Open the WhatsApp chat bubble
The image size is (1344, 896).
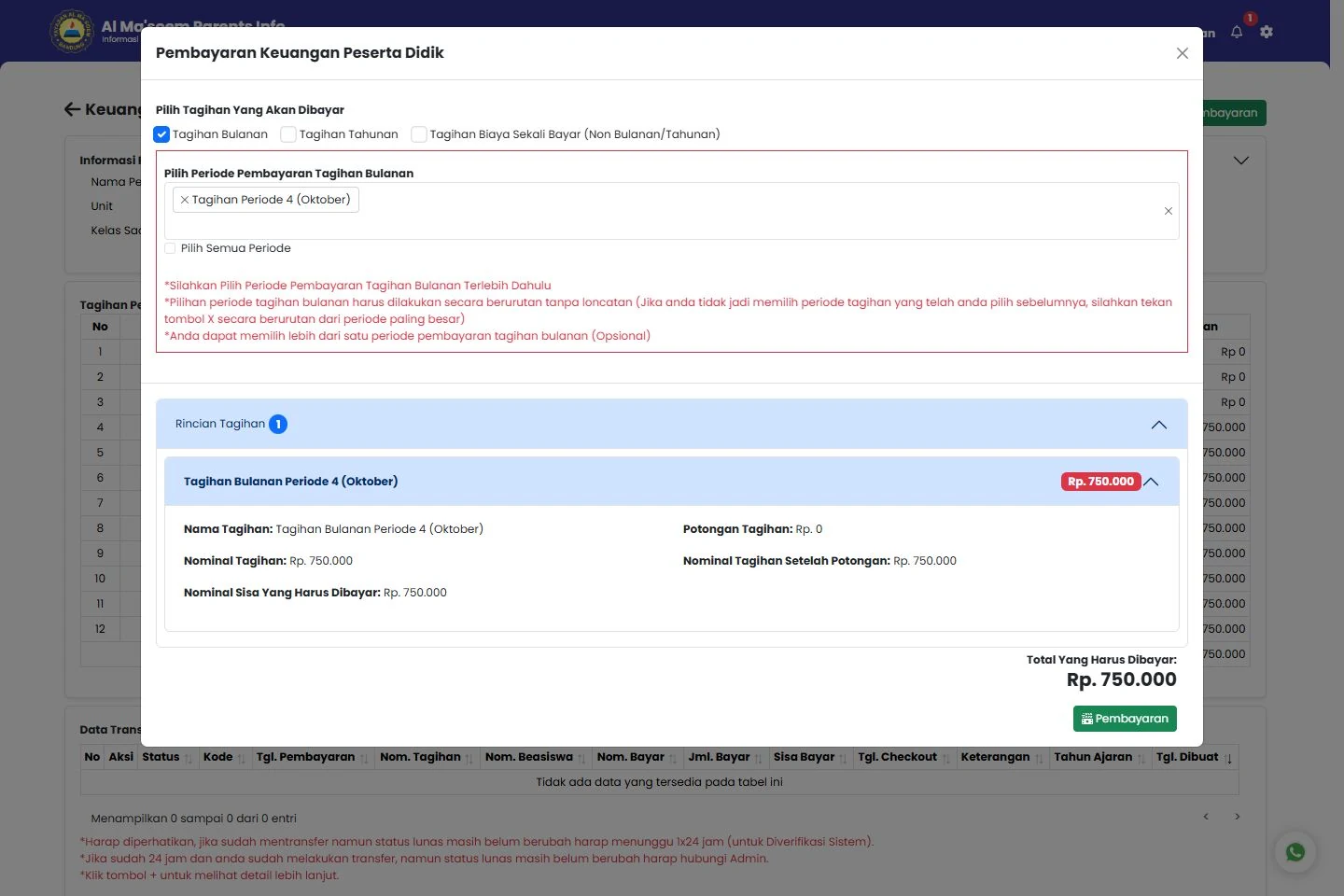[x=1295, y=852]
